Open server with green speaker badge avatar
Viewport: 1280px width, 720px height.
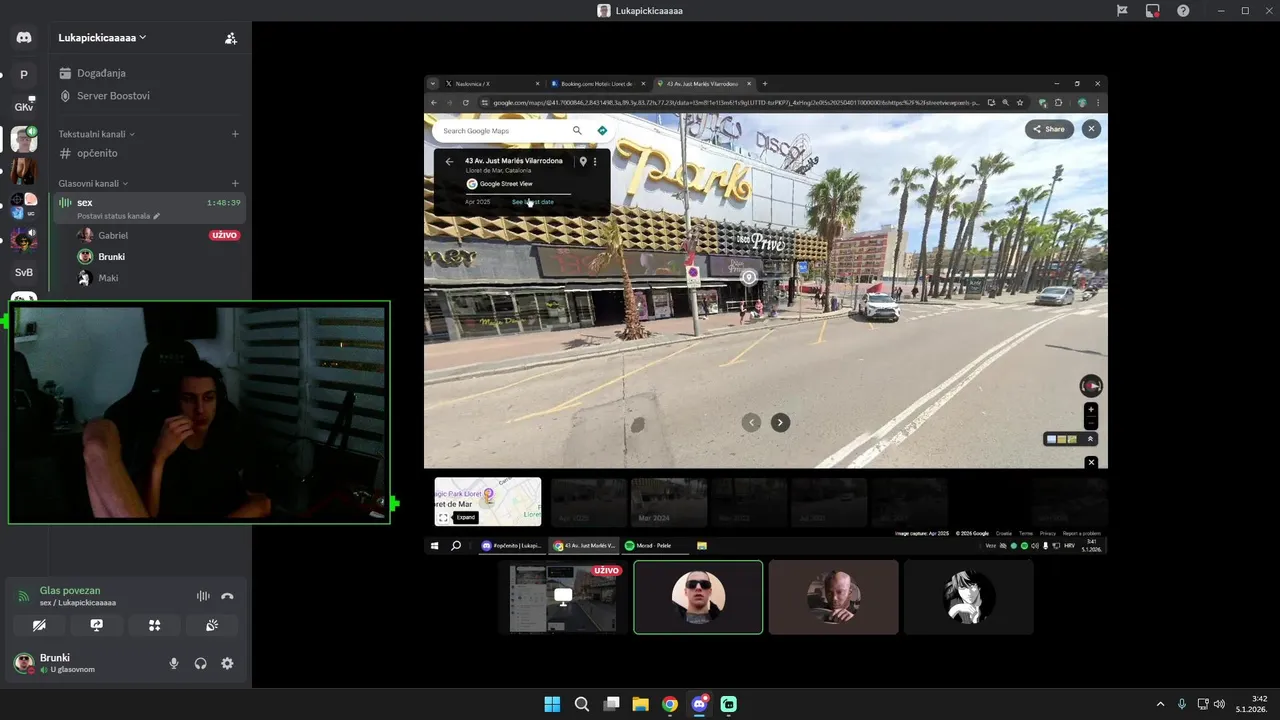click(24, 139)
